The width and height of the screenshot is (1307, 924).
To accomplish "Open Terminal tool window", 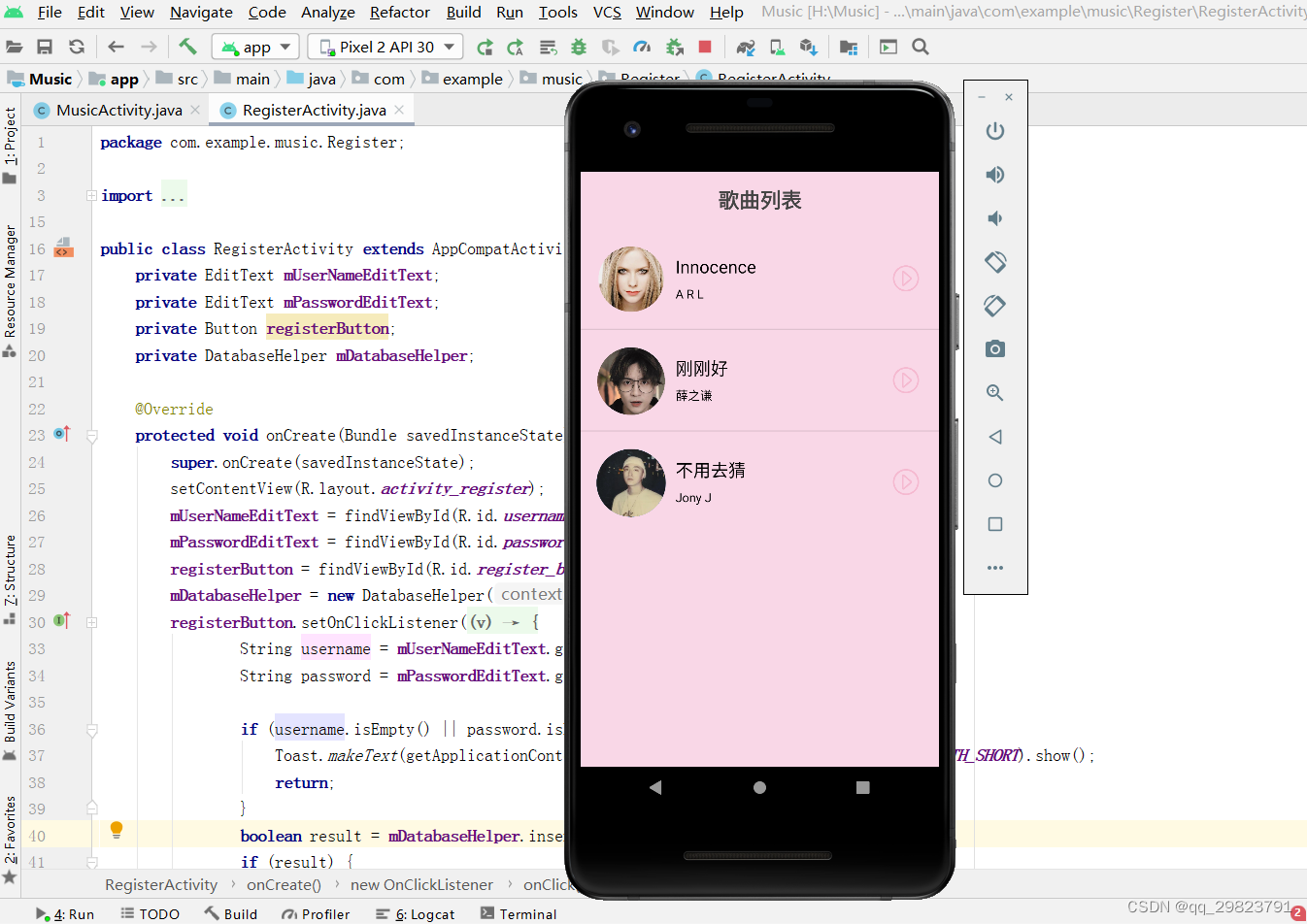I will 519,914.
